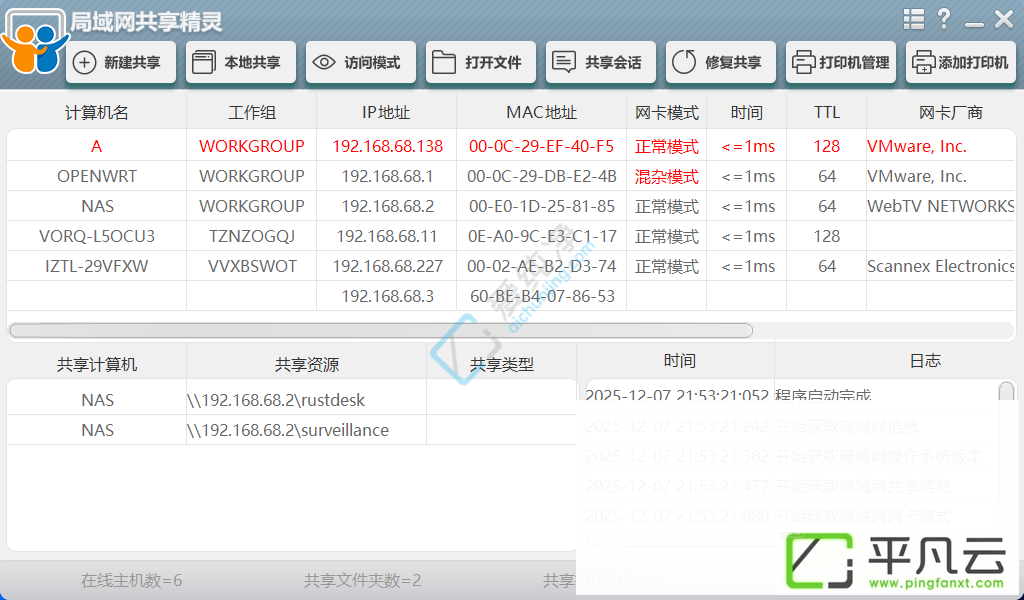The image size is (1024, 600).
Task: Click 共享文件夹数=2 status text
Action: click(362, 580)
